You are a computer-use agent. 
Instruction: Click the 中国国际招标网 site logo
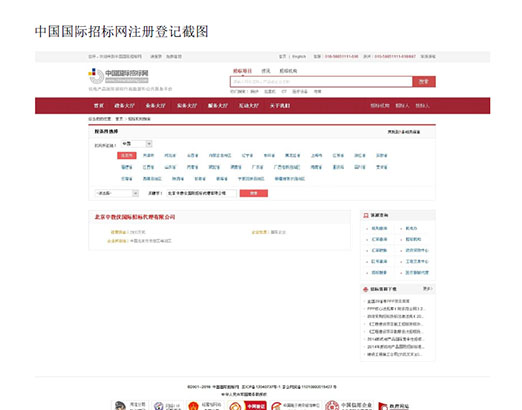tap(118, 76)
